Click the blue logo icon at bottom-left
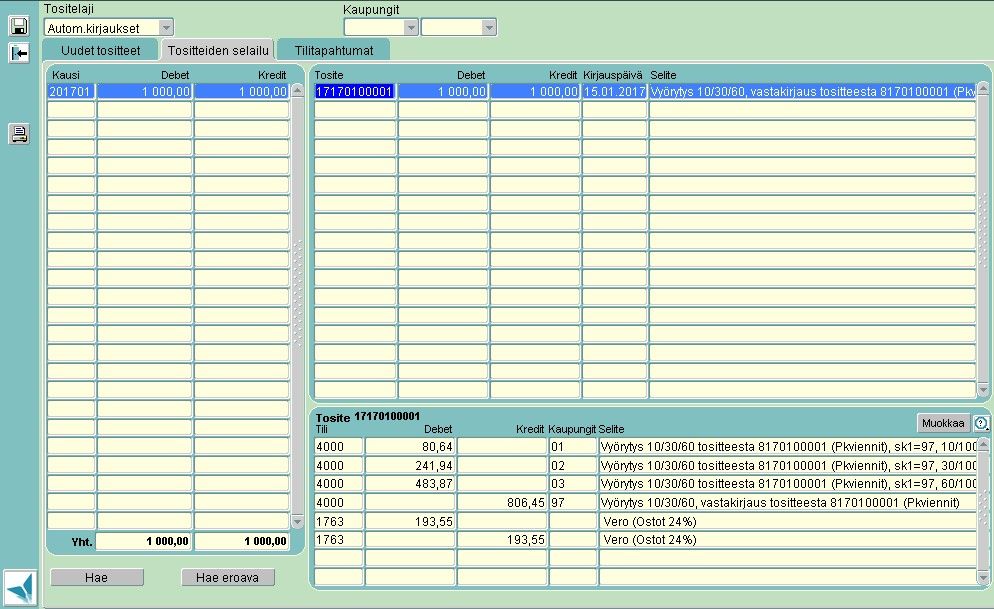The image size is (994, 609). coord(20,587)
